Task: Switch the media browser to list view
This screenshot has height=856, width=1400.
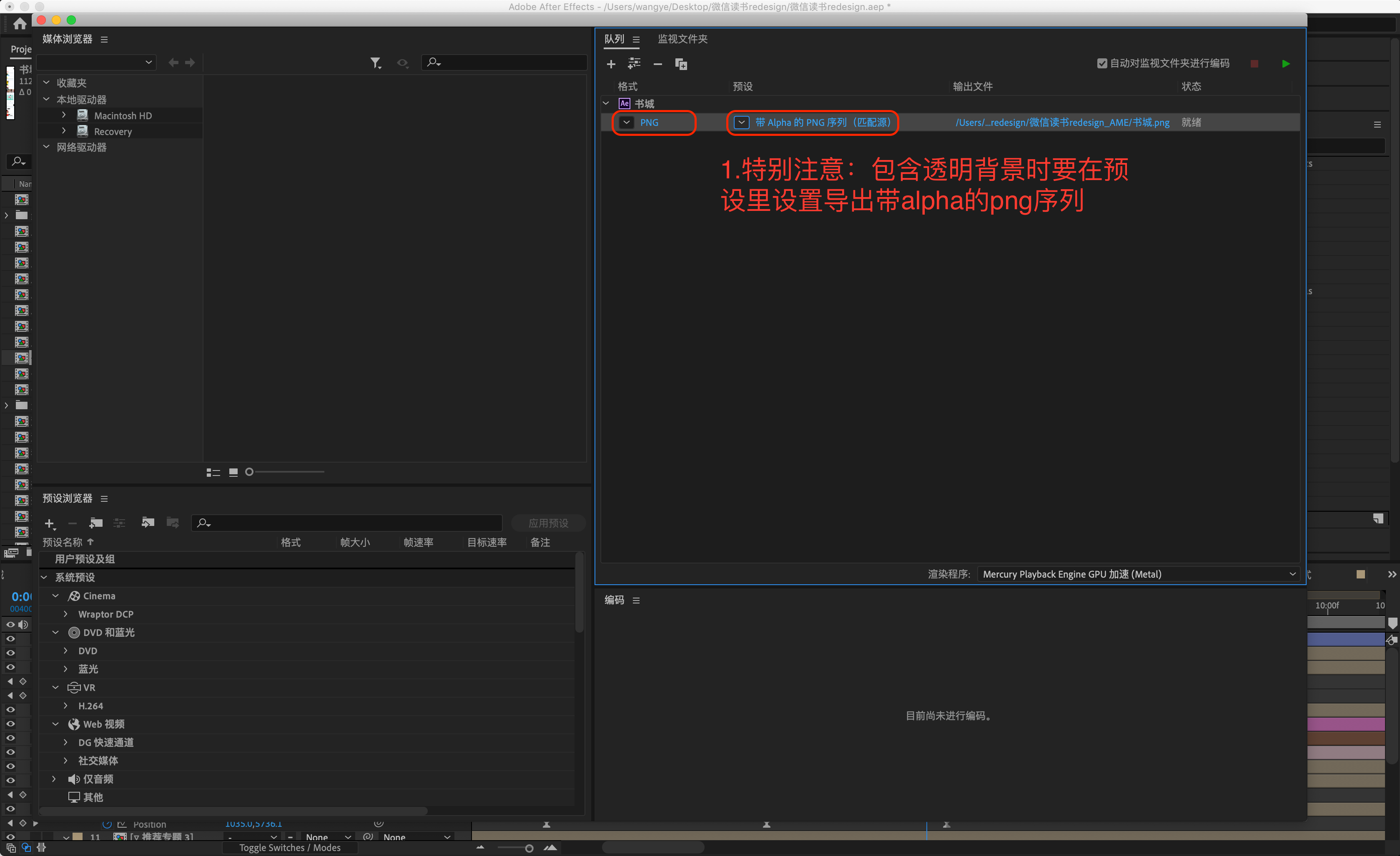Action: click(213, 472)
